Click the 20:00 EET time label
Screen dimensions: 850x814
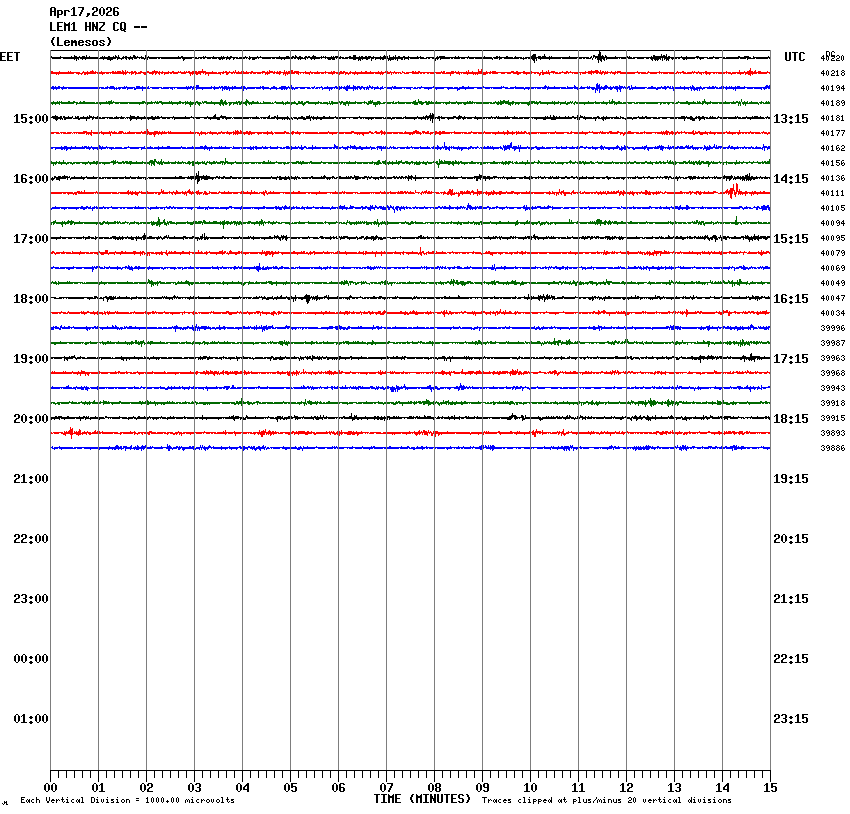coord(30,419)
